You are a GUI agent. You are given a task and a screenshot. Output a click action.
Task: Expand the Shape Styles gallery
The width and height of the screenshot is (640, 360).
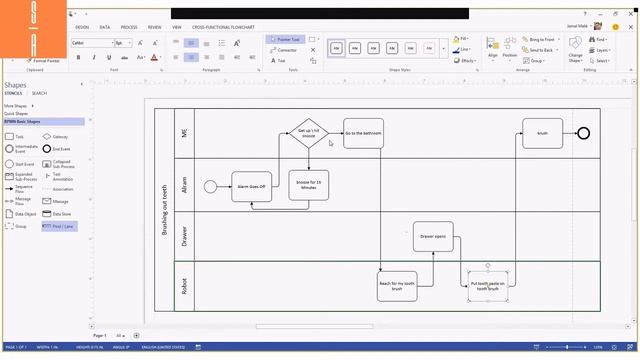pyautogui.click(x=443, y=49)
